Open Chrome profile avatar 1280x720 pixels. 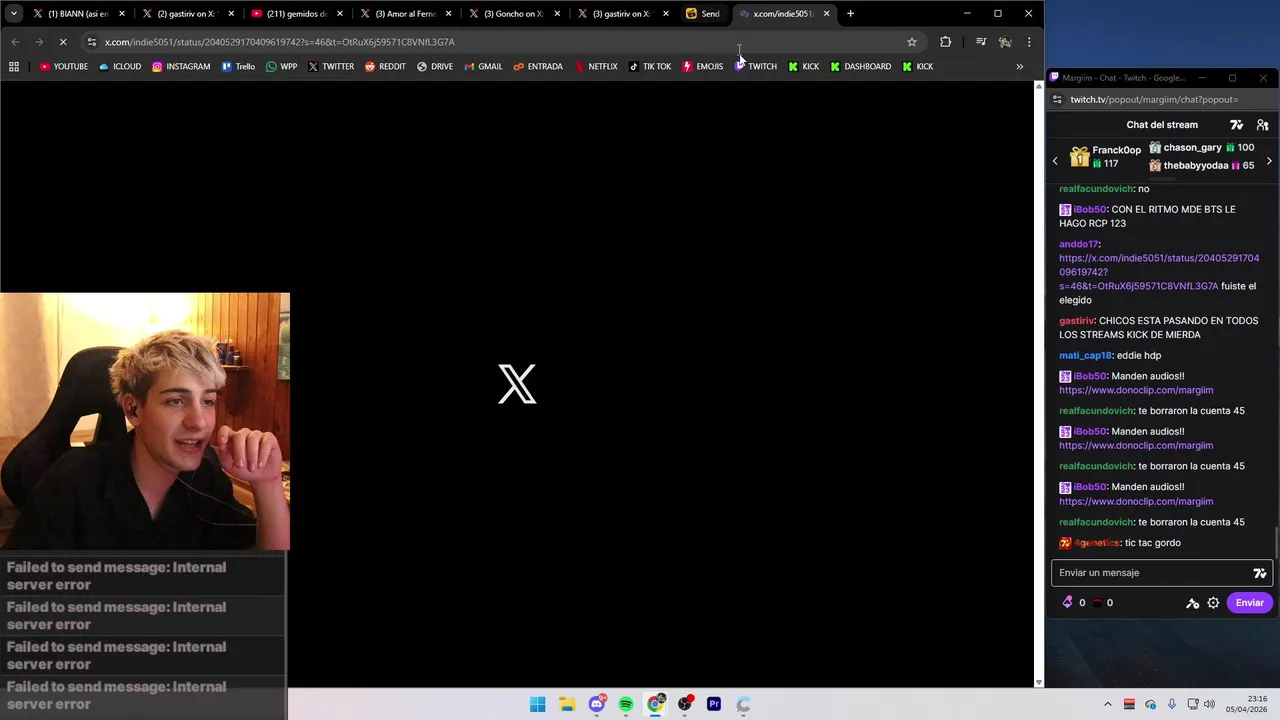pyautogui.click(x=1005, y=42)
